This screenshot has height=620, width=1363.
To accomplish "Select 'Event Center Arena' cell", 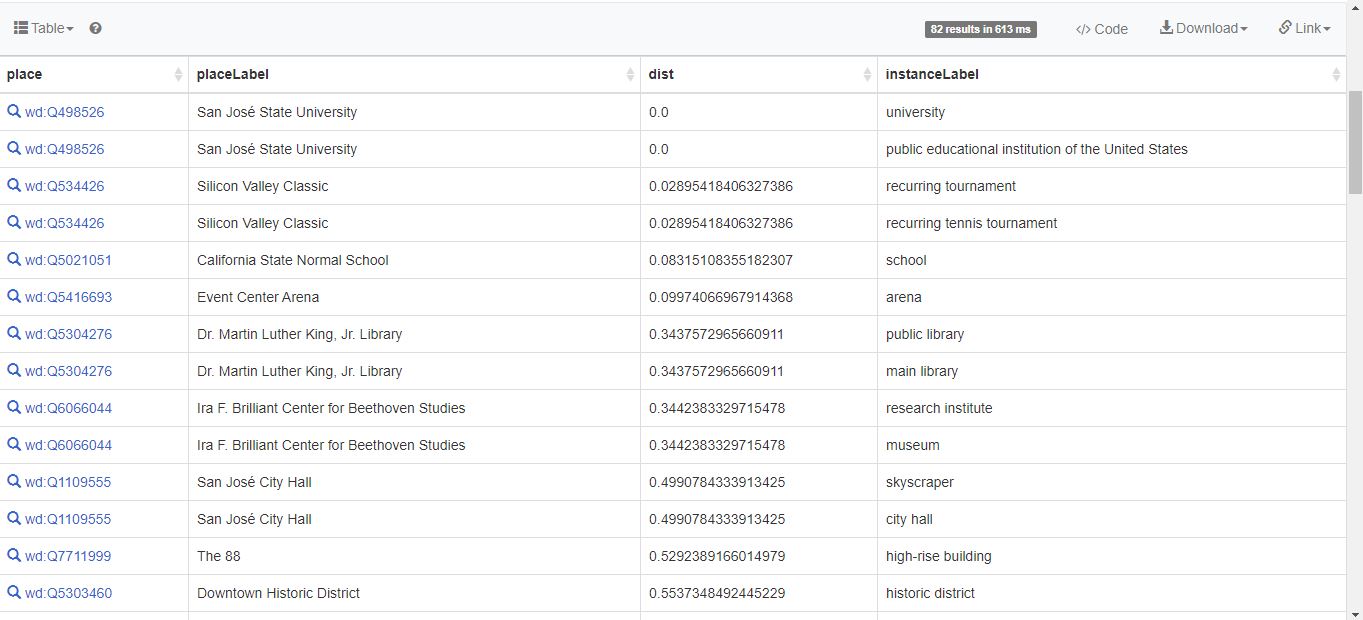I will 414,297.
